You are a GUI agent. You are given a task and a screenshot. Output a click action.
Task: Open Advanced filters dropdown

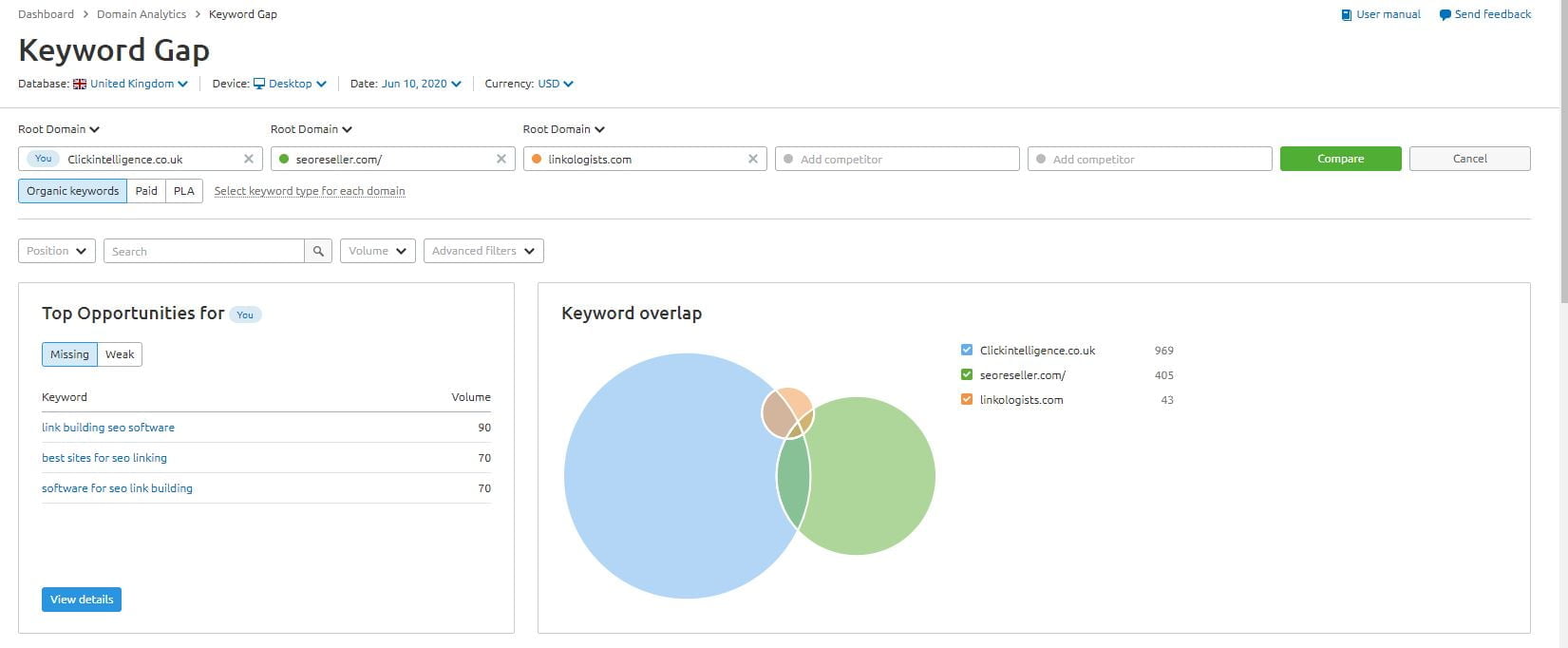(482, 251)
